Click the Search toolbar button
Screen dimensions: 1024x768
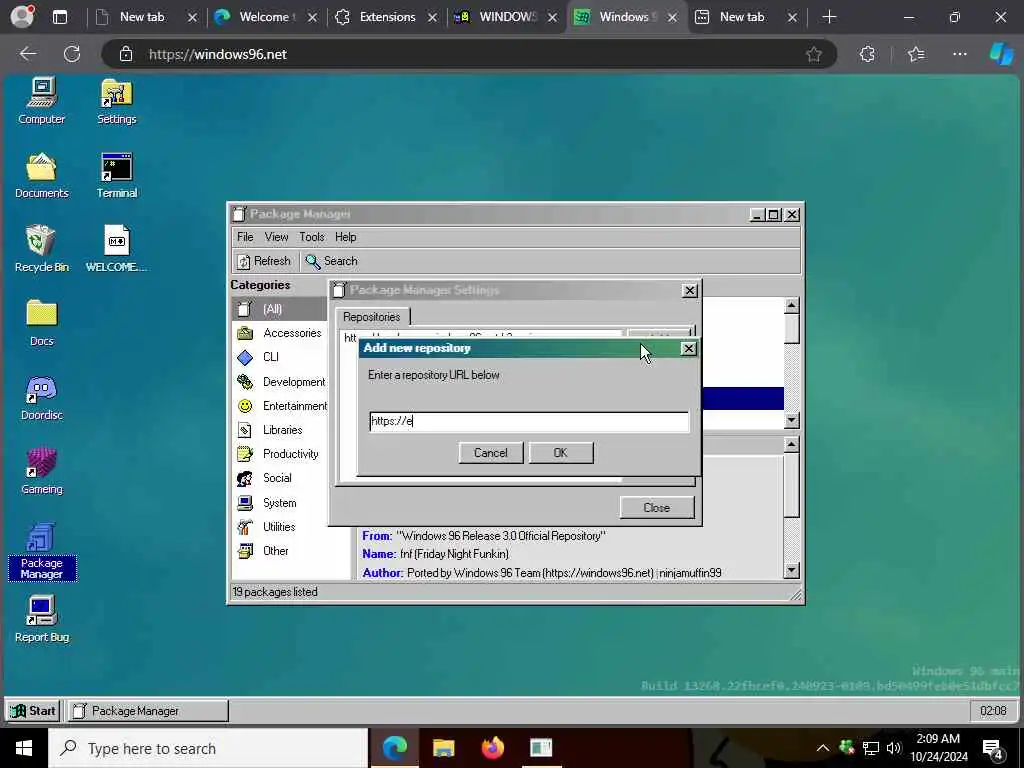coord(332,261)
